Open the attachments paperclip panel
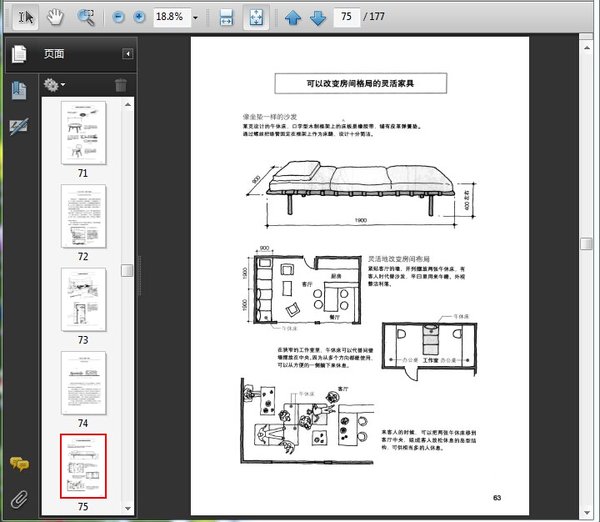This screenshot has width=600, height=522. (18, 497)
